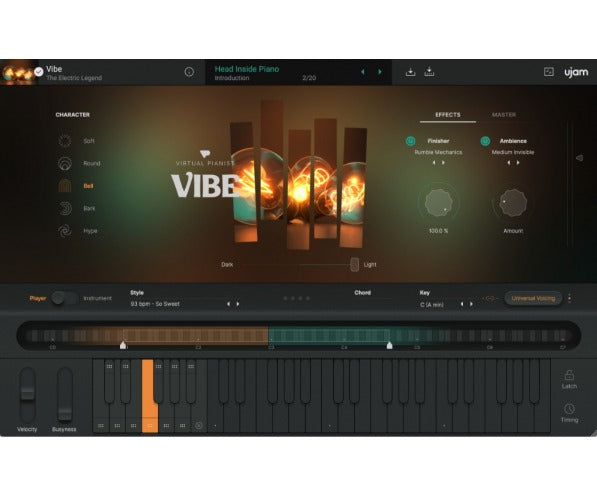Open the Head Inside Piano preset menu
Screen dimensions: 597x497
[x=247, y=69]
